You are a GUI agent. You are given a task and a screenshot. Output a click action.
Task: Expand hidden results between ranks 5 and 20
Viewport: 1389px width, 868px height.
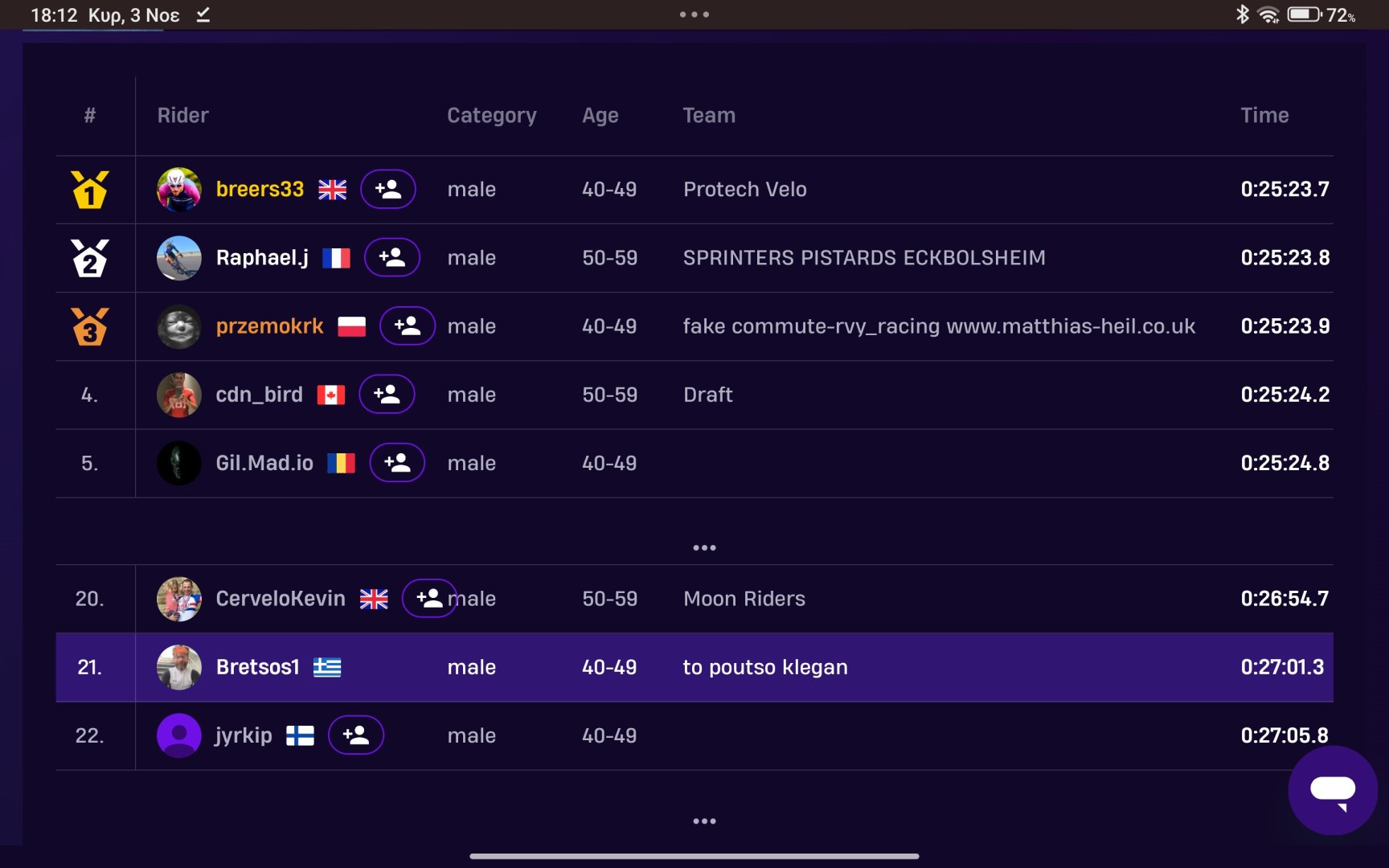[x=704, y=548]
